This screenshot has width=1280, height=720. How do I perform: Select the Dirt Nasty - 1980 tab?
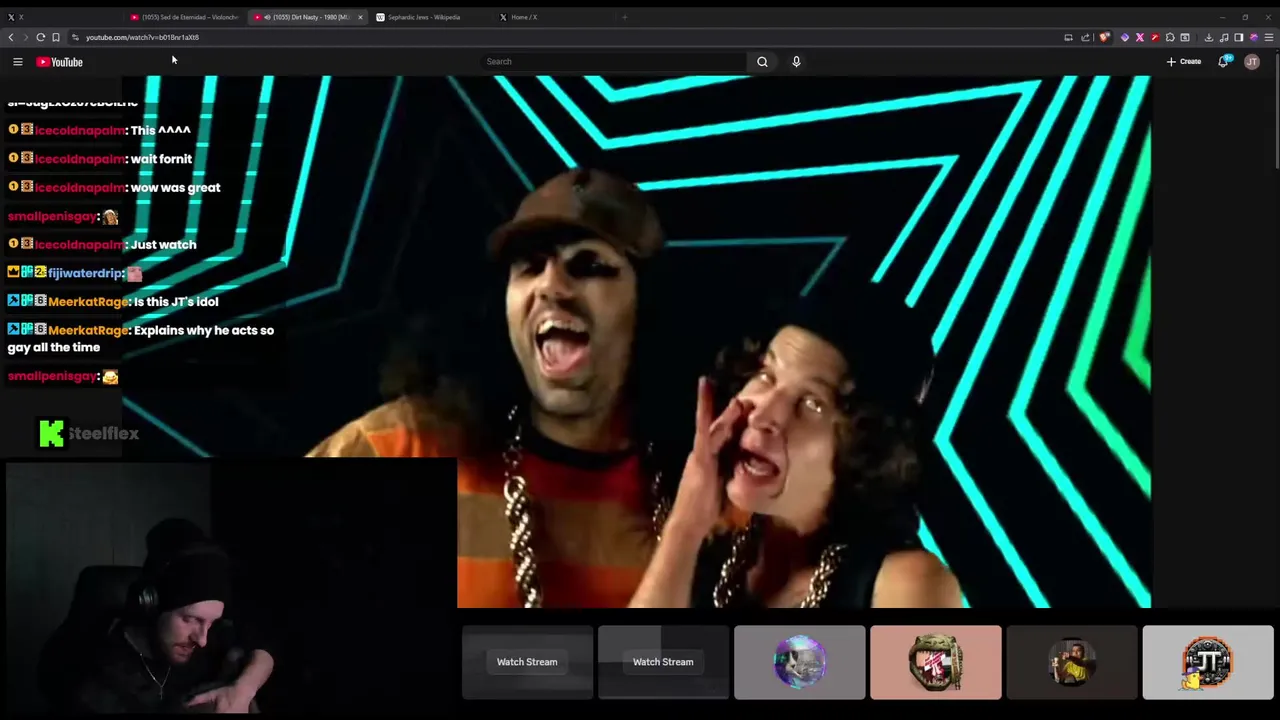308,17
